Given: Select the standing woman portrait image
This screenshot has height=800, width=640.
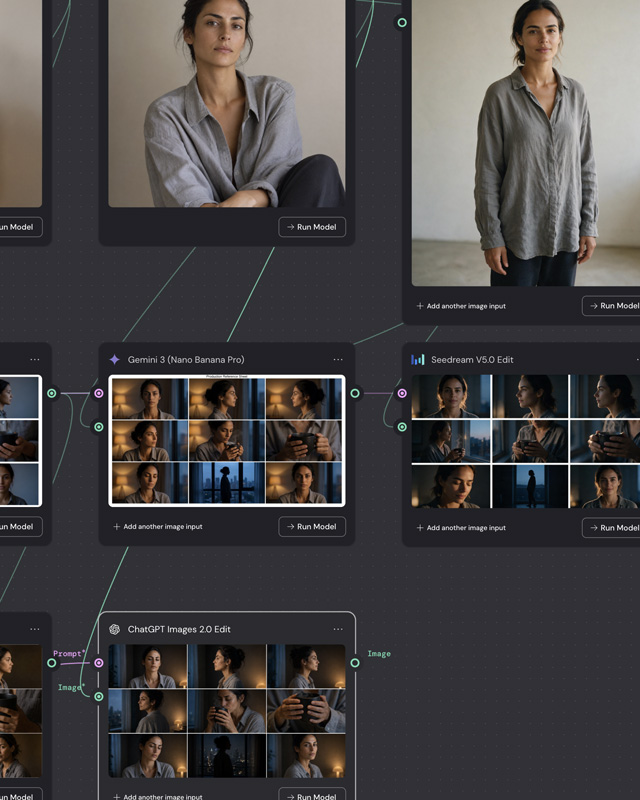Looking at the screenshot, I should (526, 143).
